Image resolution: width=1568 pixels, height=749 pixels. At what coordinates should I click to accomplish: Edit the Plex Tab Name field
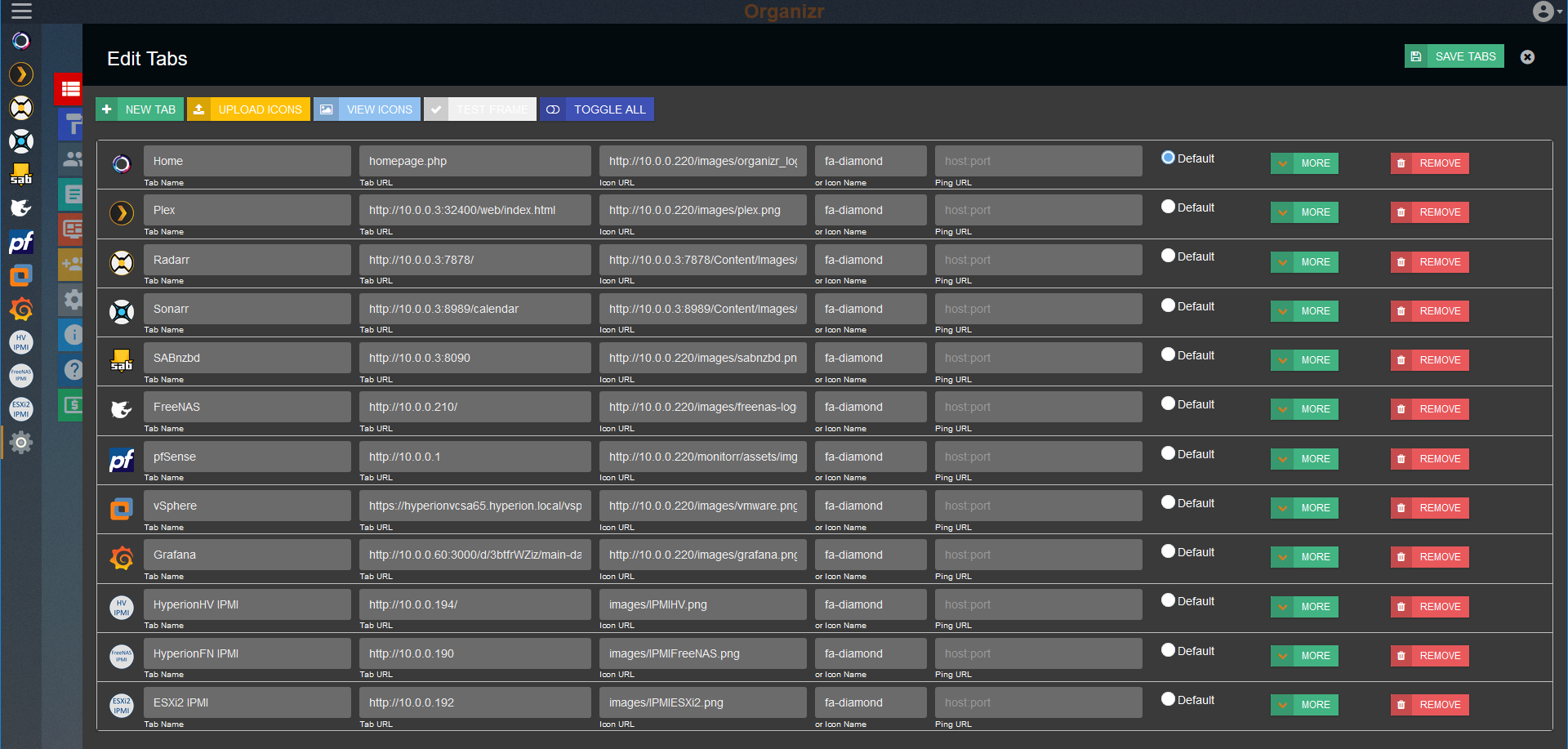click(x=247, y=210)
